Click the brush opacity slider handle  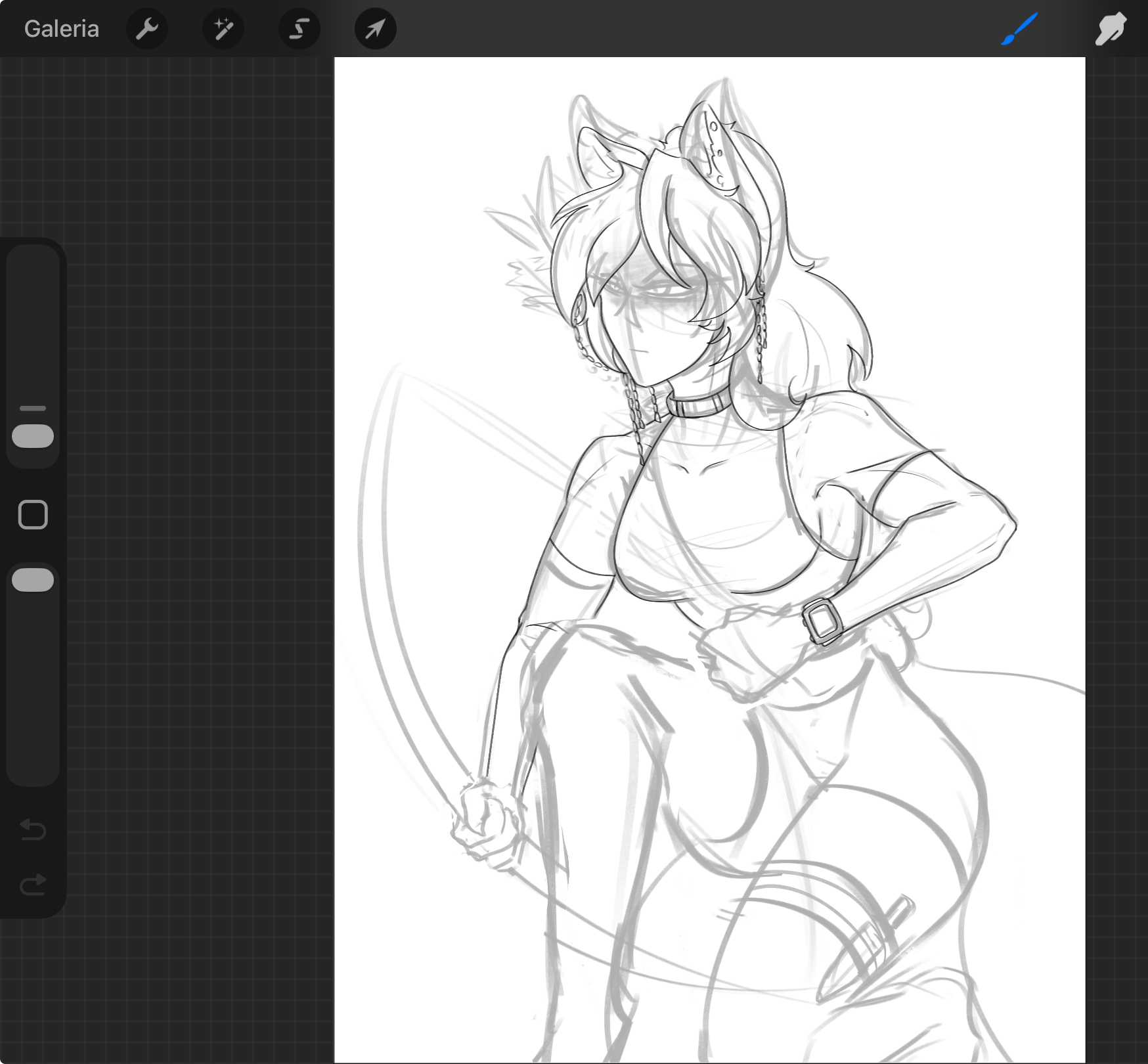[x=33, y=580]
